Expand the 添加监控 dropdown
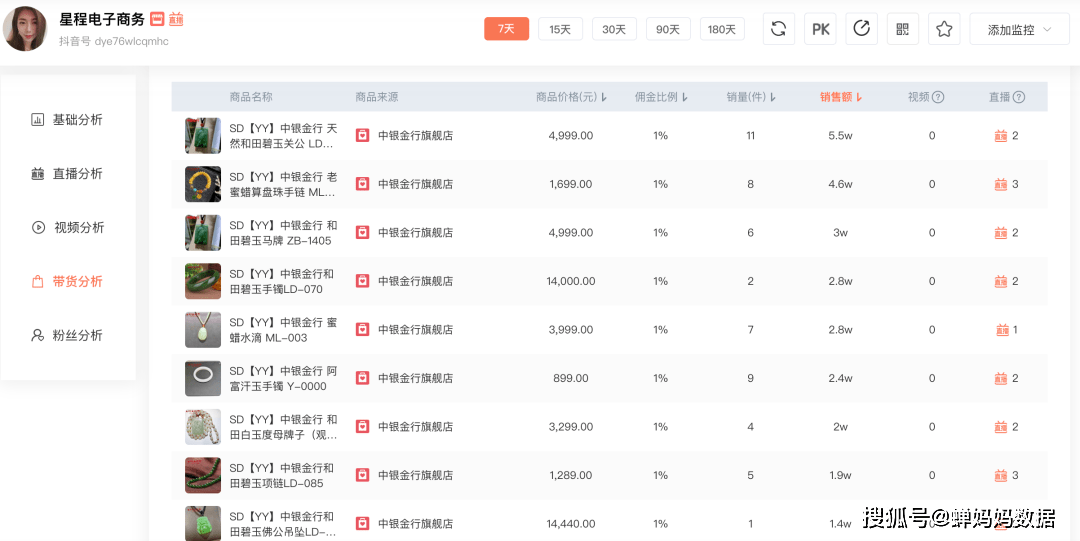The width and height of the screenshot is (1080, 541). [x=1019, y=29]
